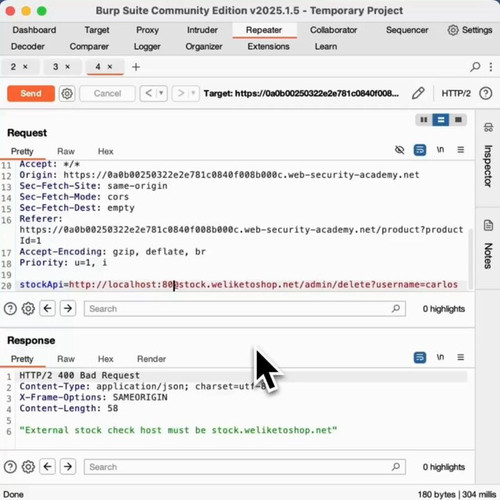This screenshot has width=500, height=500.
Task: Switch to Repeater tab 3
Action: click(x=56, y=67)
